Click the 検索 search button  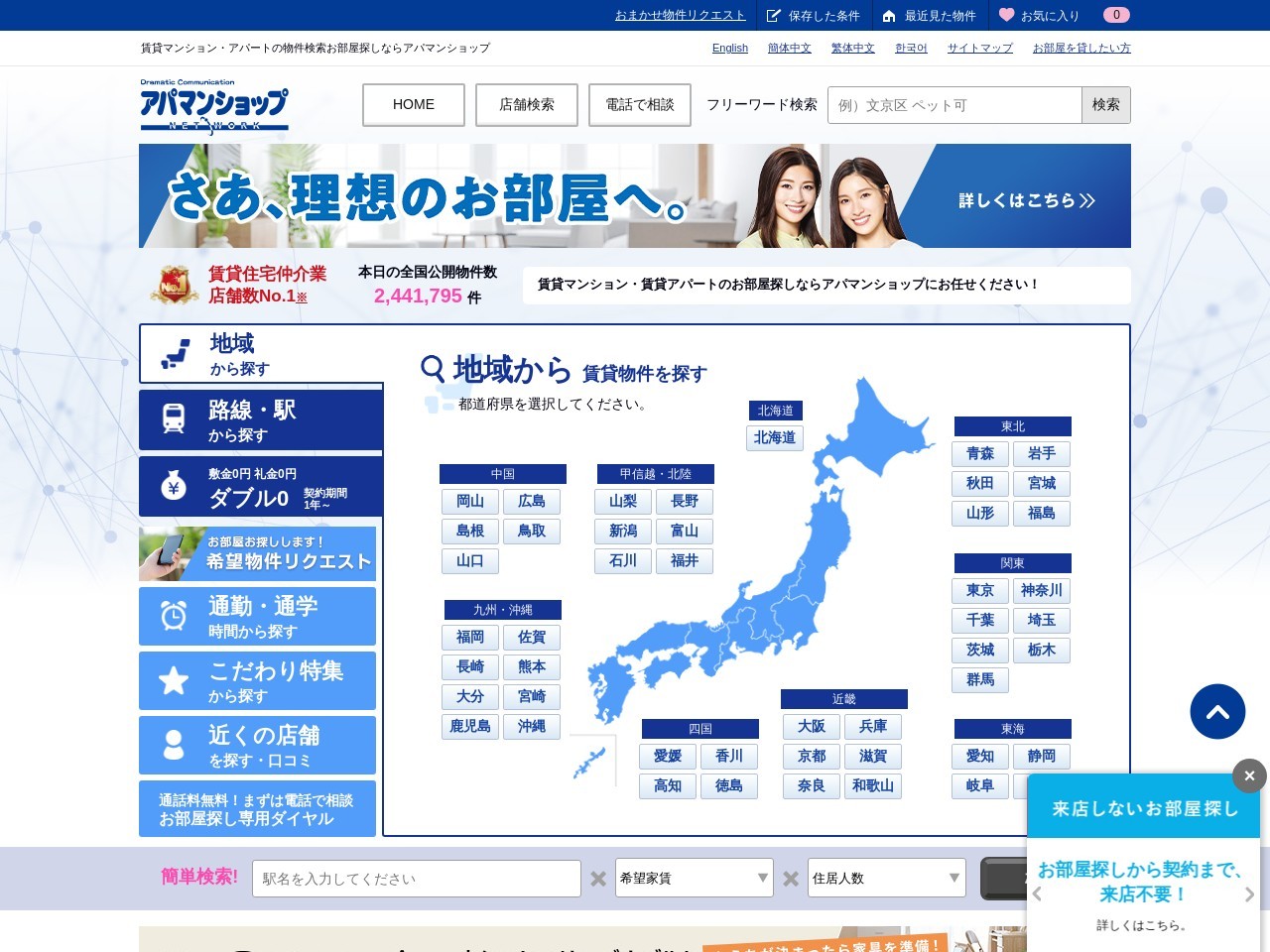point(1106,105)
